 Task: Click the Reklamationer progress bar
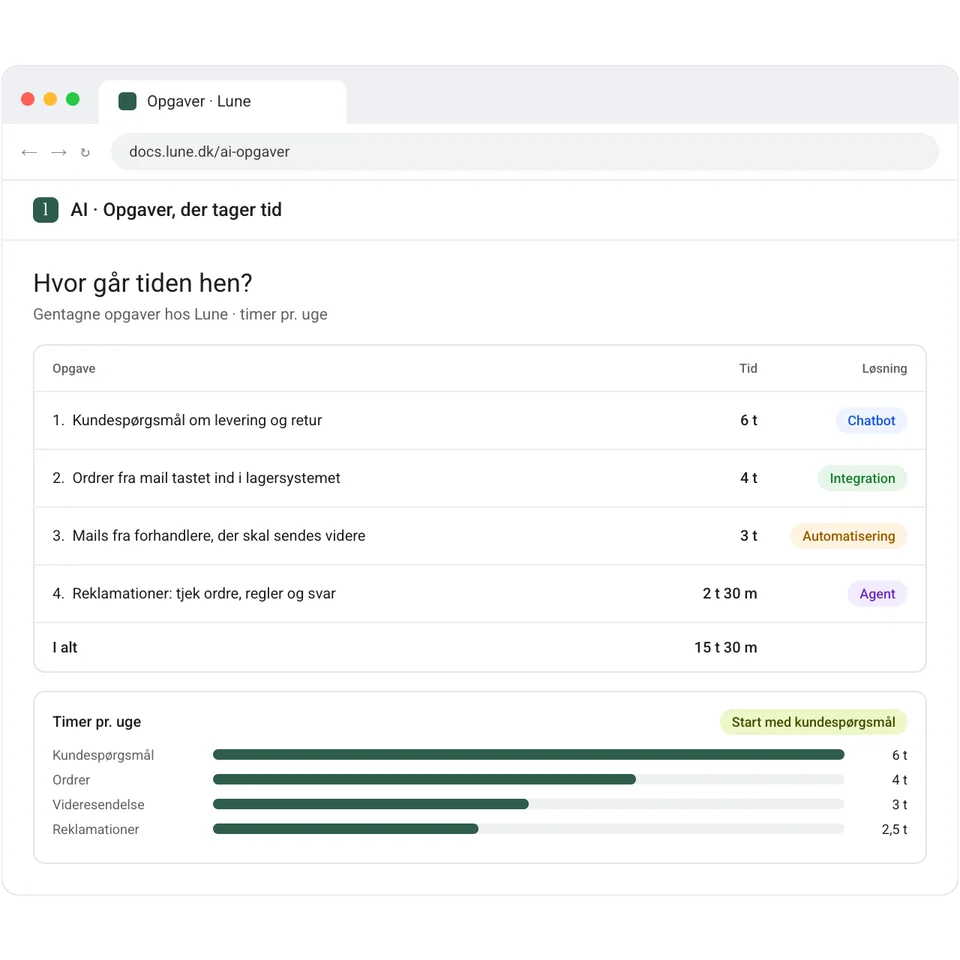coord(528,829)
